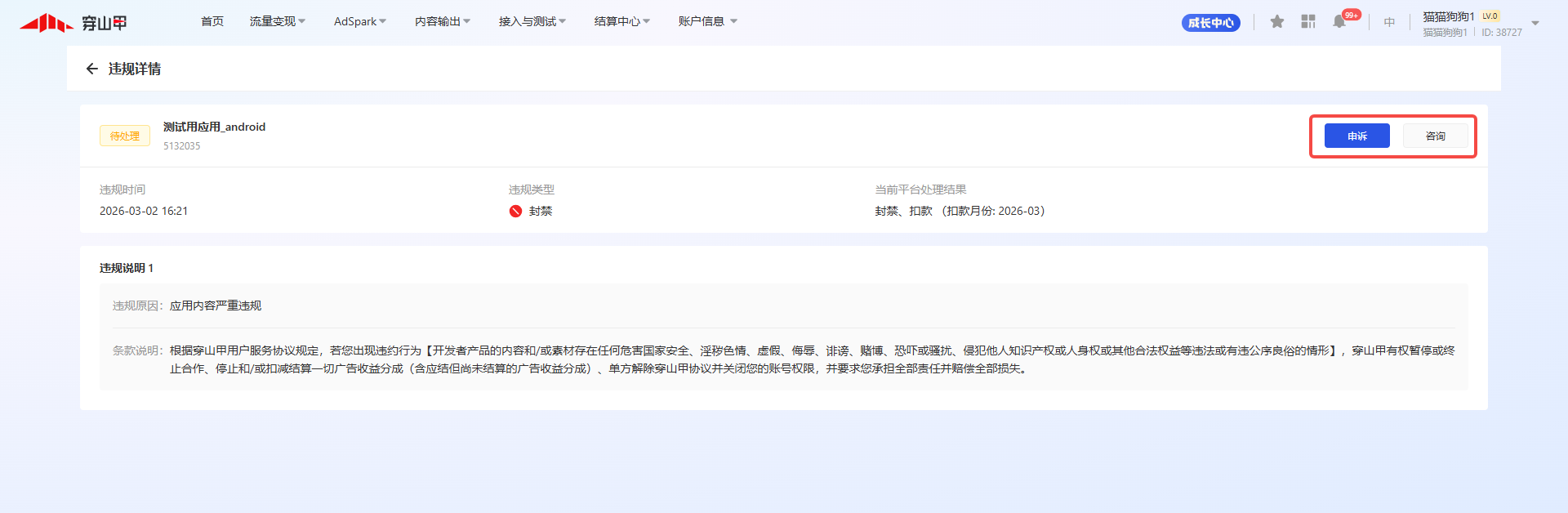Go to 首页 home tab
Image resolution: width=1568 pixels, height=513 pixels.
coord(212,22)
